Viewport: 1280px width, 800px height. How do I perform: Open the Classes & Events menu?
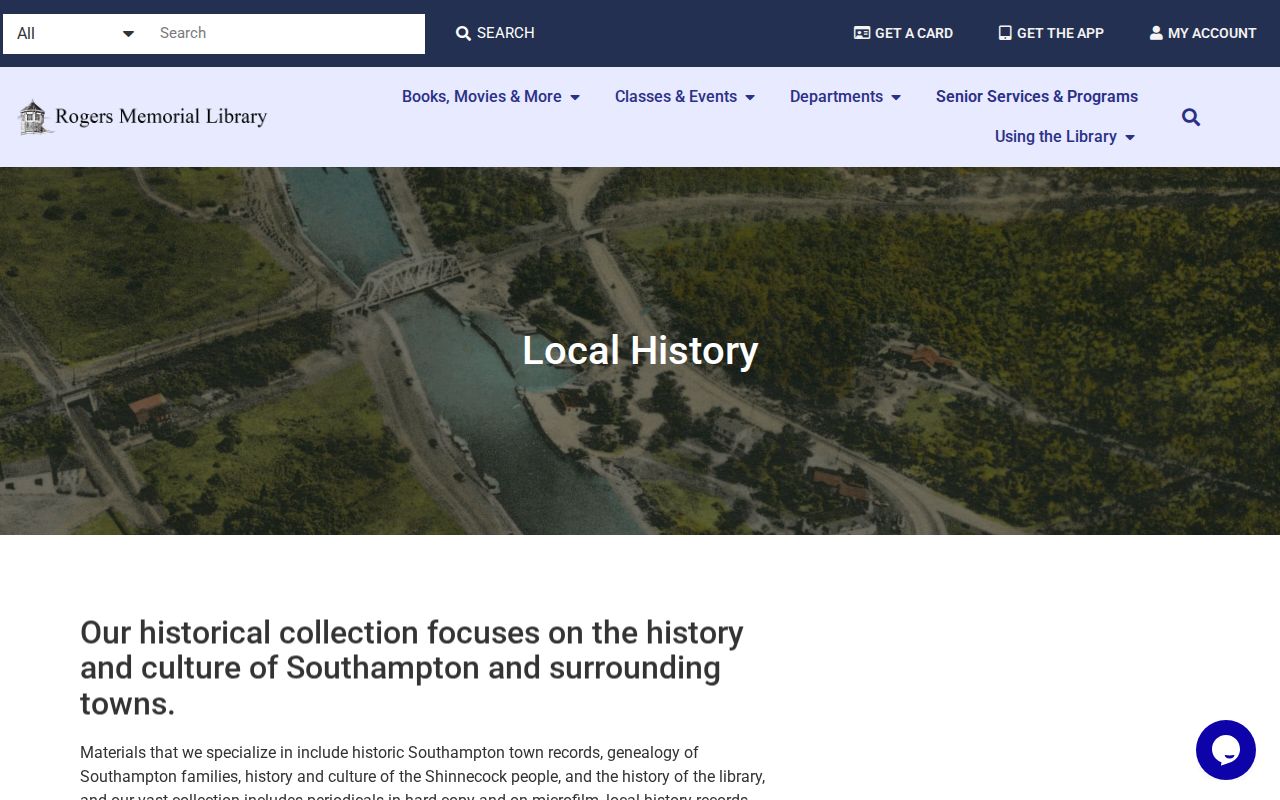coord(685,97)
